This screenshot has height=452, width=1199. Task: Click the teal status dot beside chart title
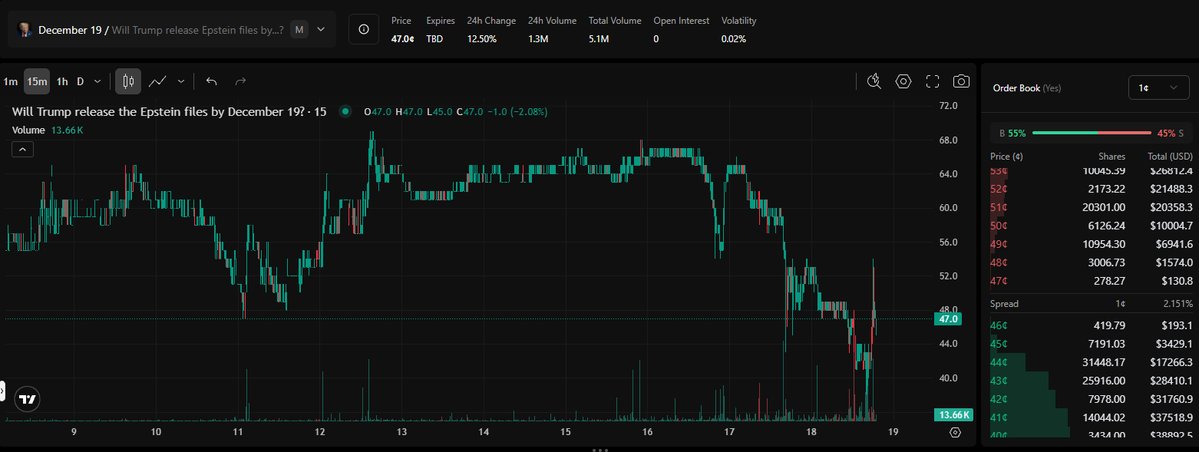pyautogui.click(x=346, y=112)
